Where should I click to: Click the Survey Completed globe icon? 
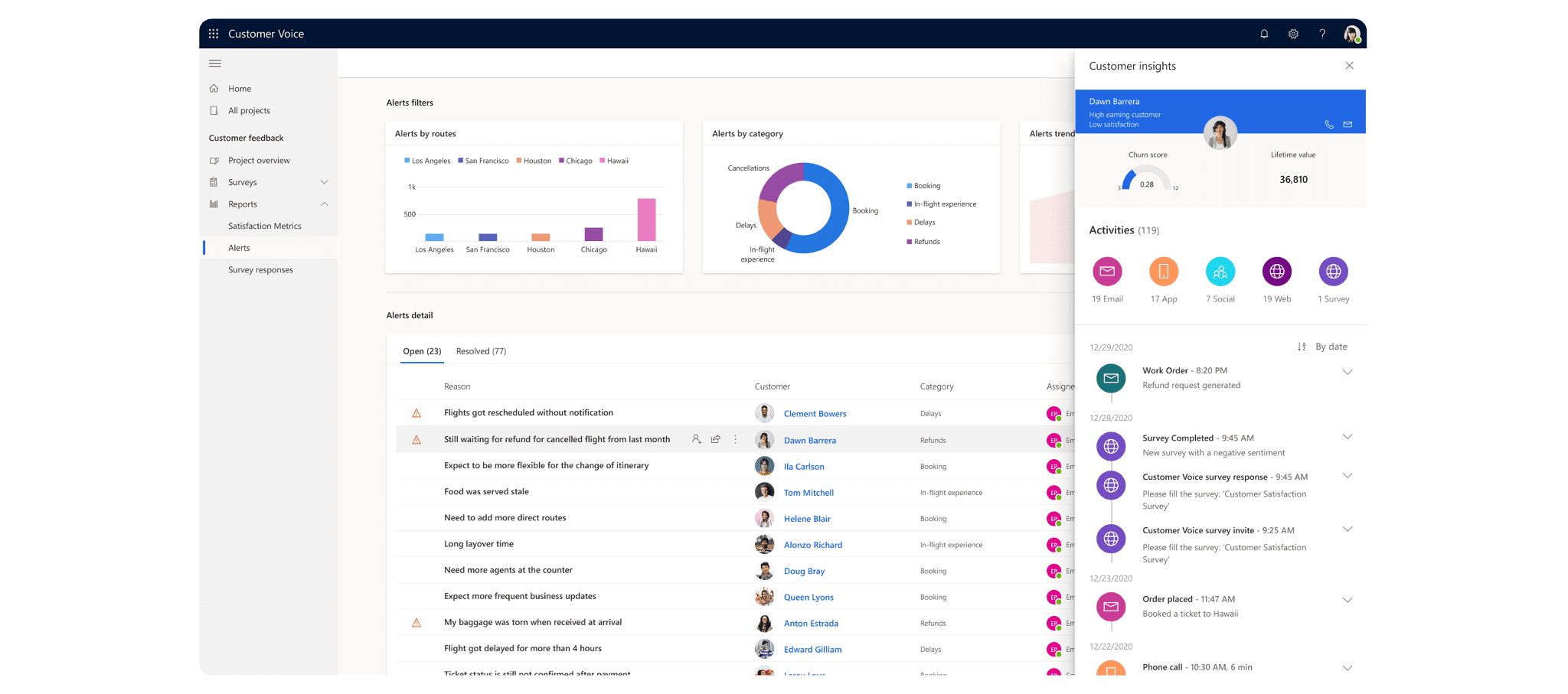coord(1111,446)
